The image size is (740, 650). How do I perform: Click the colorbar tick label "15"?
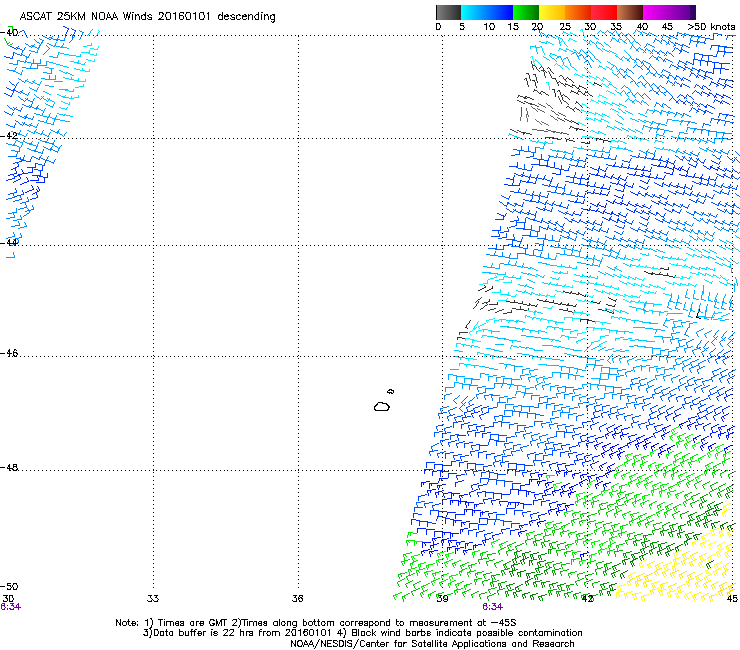tap(513, 27)
